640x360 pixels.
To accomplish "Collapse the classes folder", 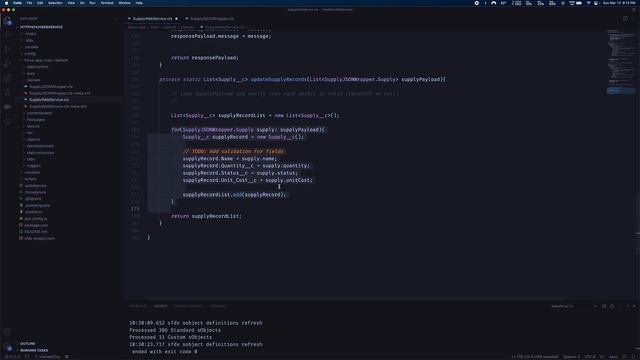I will [33, 80].
